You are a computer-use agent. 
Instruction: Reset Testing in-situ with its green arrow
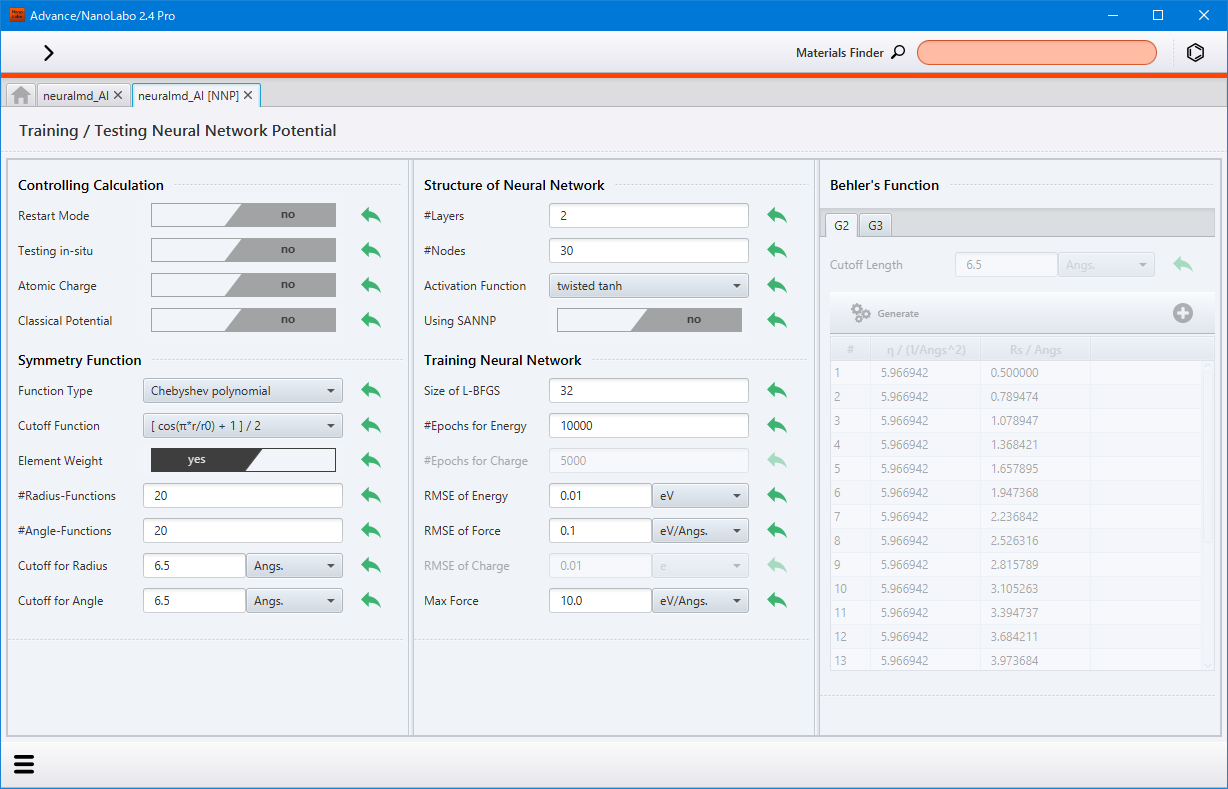coord(371,251)
